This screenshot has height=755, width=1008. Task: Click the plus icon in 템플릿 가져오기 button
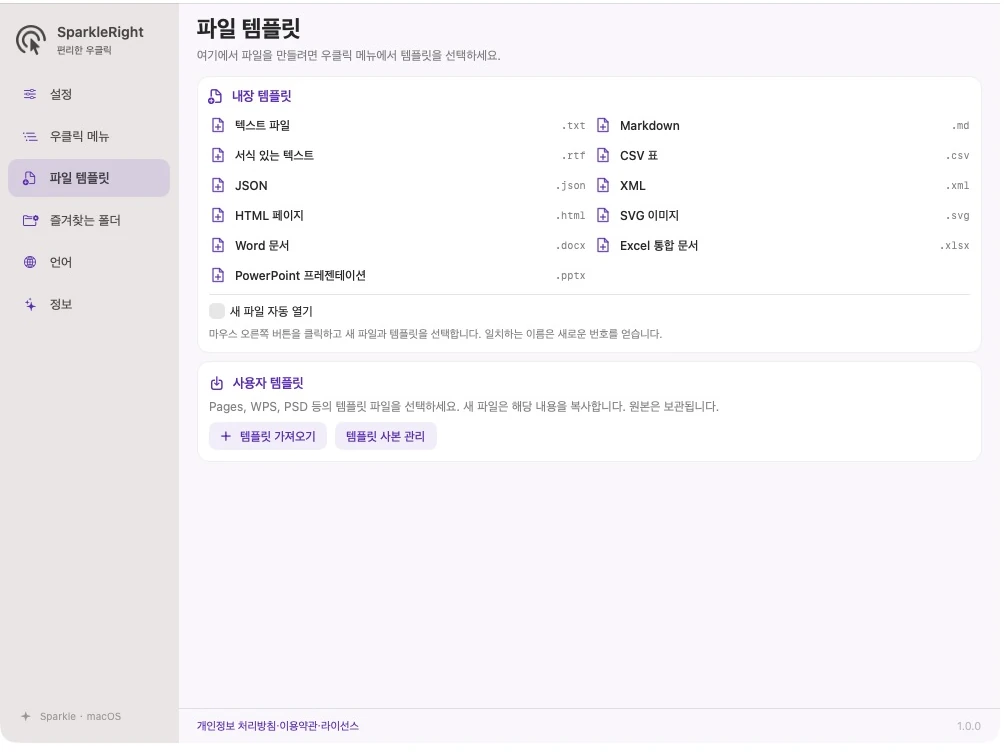point(226,437)
